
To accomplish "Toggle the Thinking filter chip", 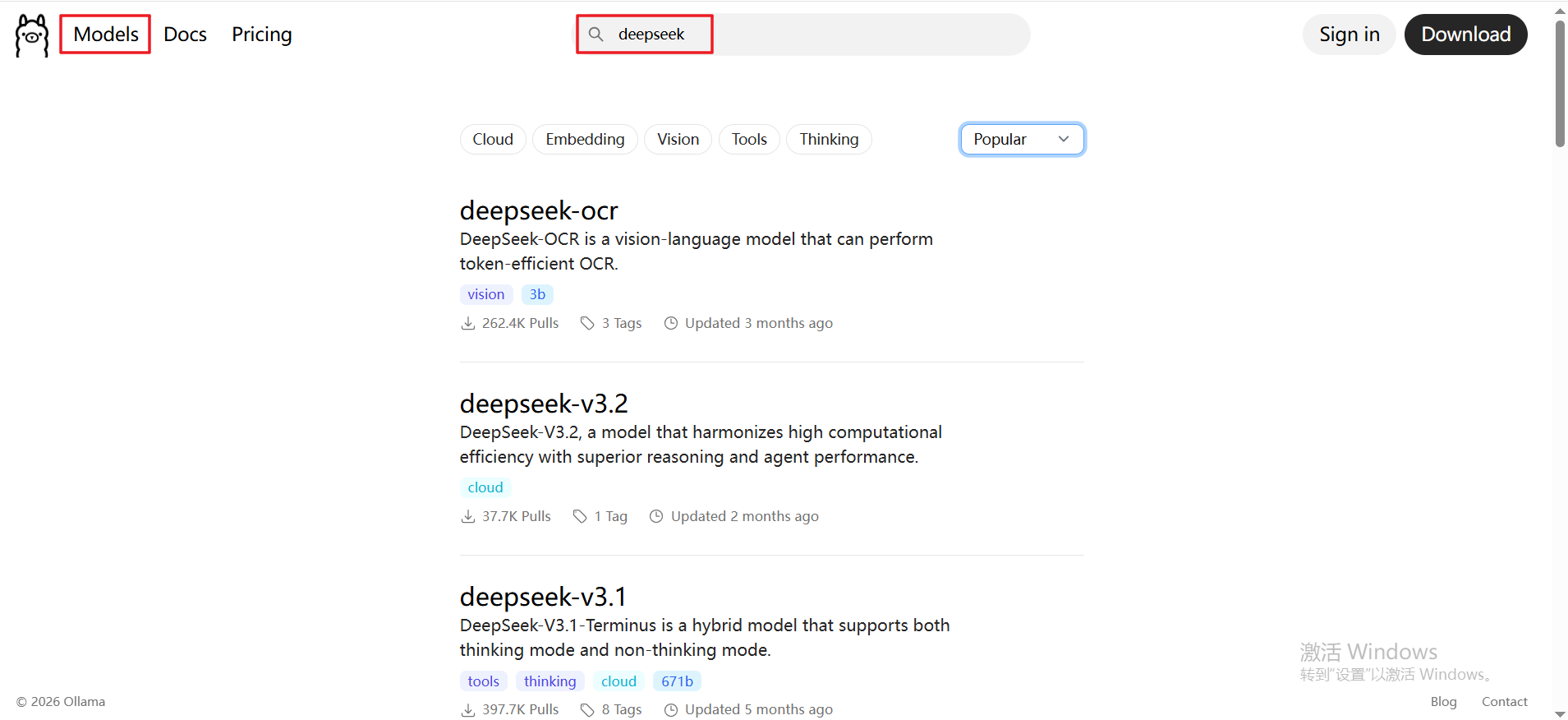I will tap(829, 139).
